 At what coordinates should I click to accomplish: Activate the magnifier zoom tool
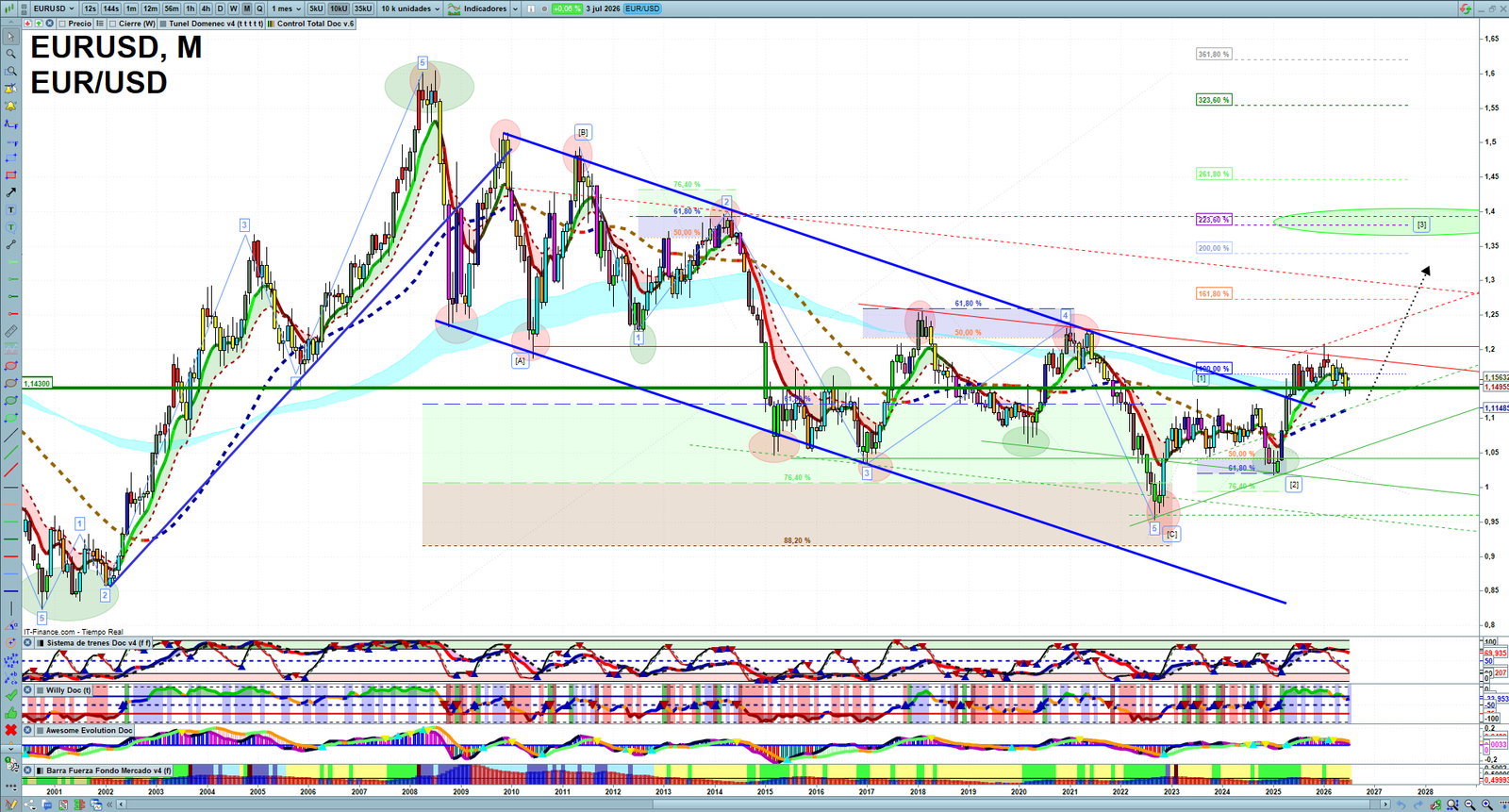11,54
